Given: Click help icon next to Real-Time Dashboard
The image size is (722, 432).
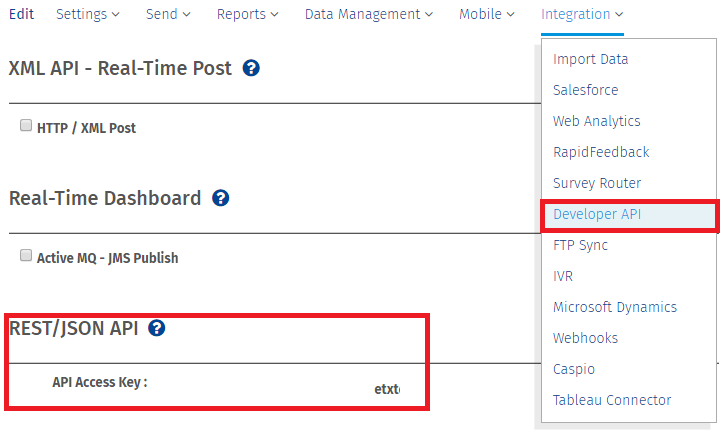Looking at the screenshot, I should 221,198.
